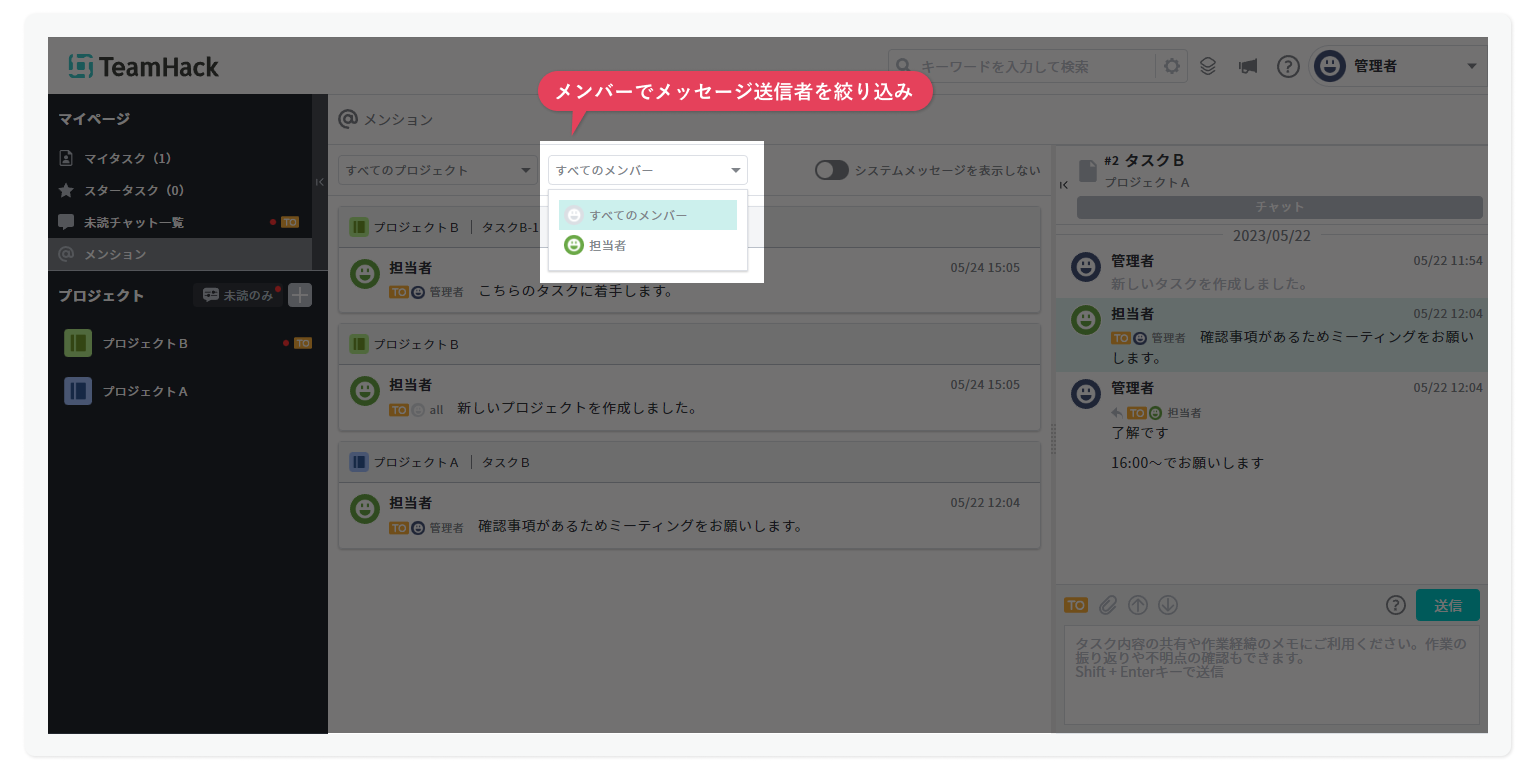The height and width of the screenshot is (771, 1536).
Task: Click the plus icon to add project
Action: pyautogui.click(x=300, y=295)
